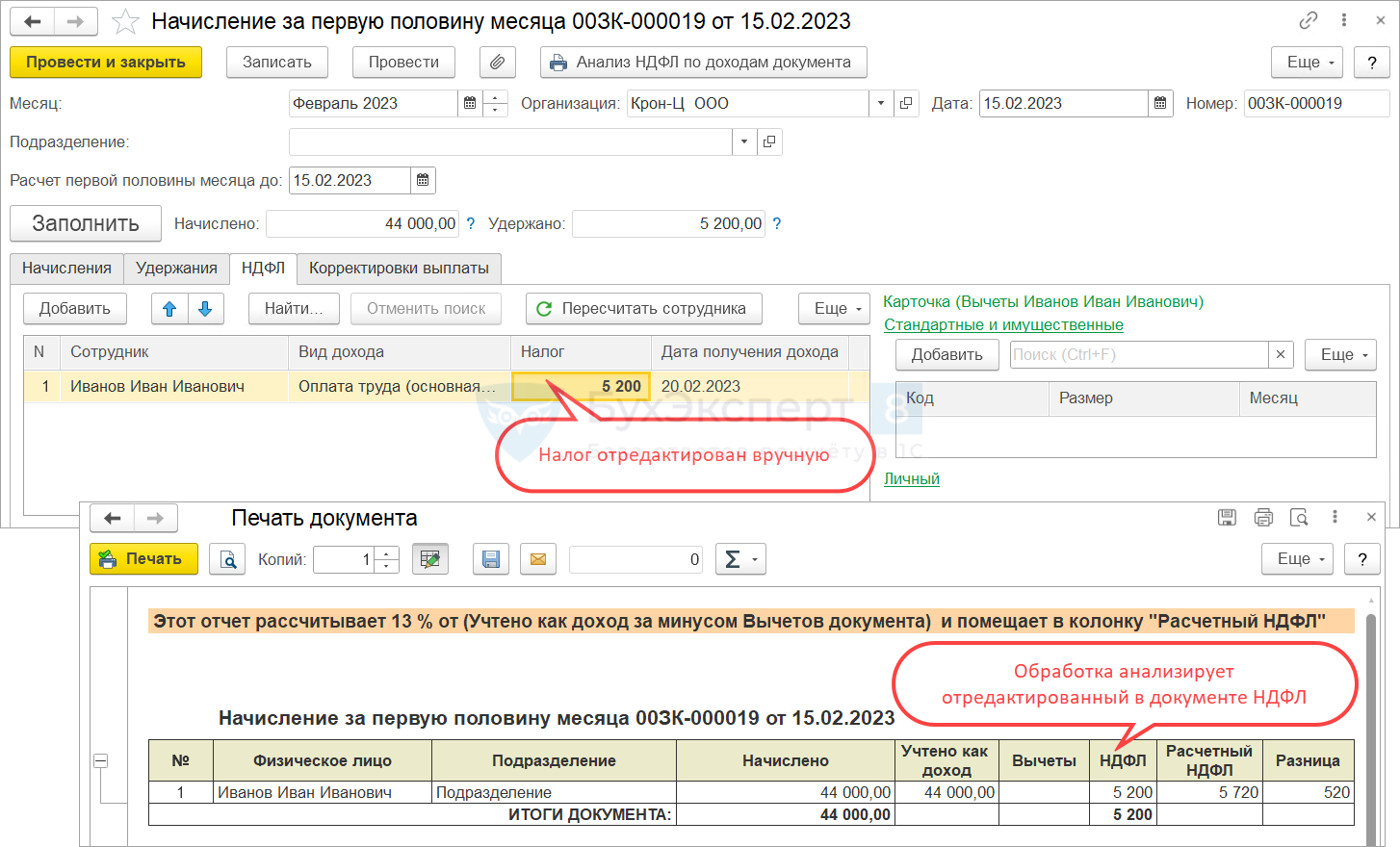1400x847 pixels.
Task: Add document to favorites with star icon
Action: [x=125, y=21]
